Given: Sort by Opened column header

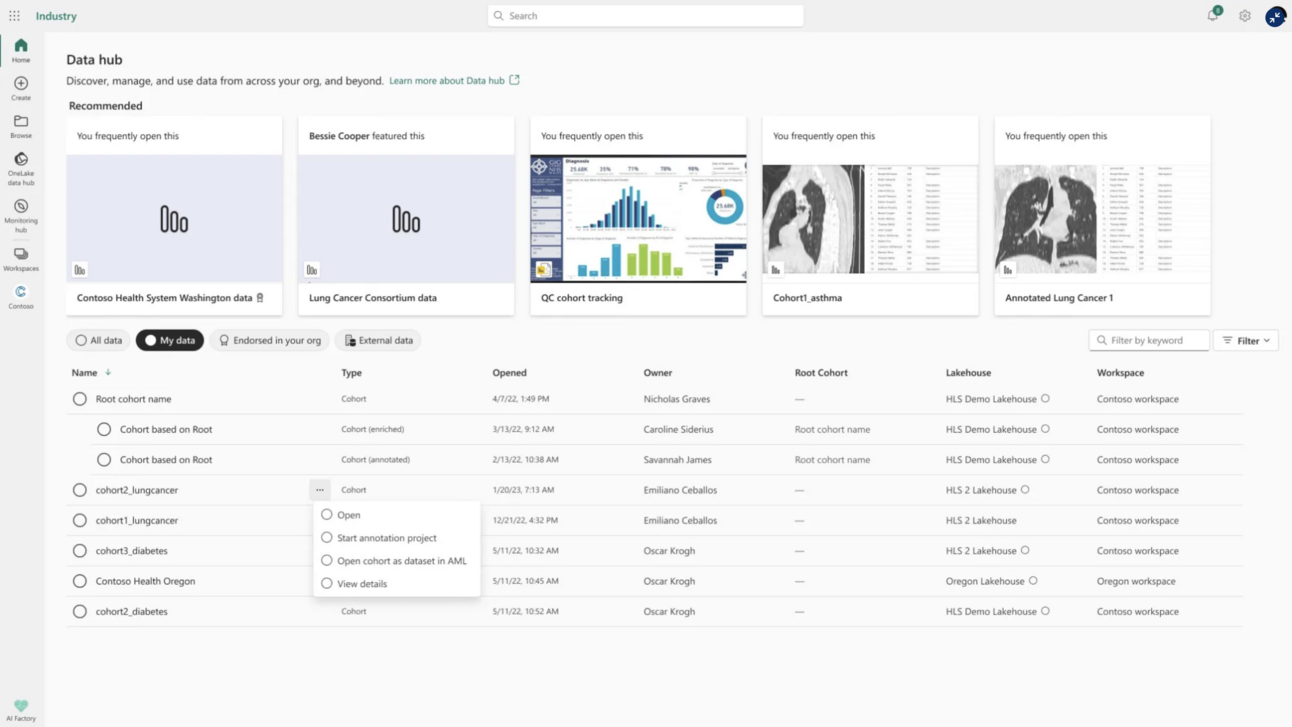Looking at the screenshot, I should click(x=509, y=373).
